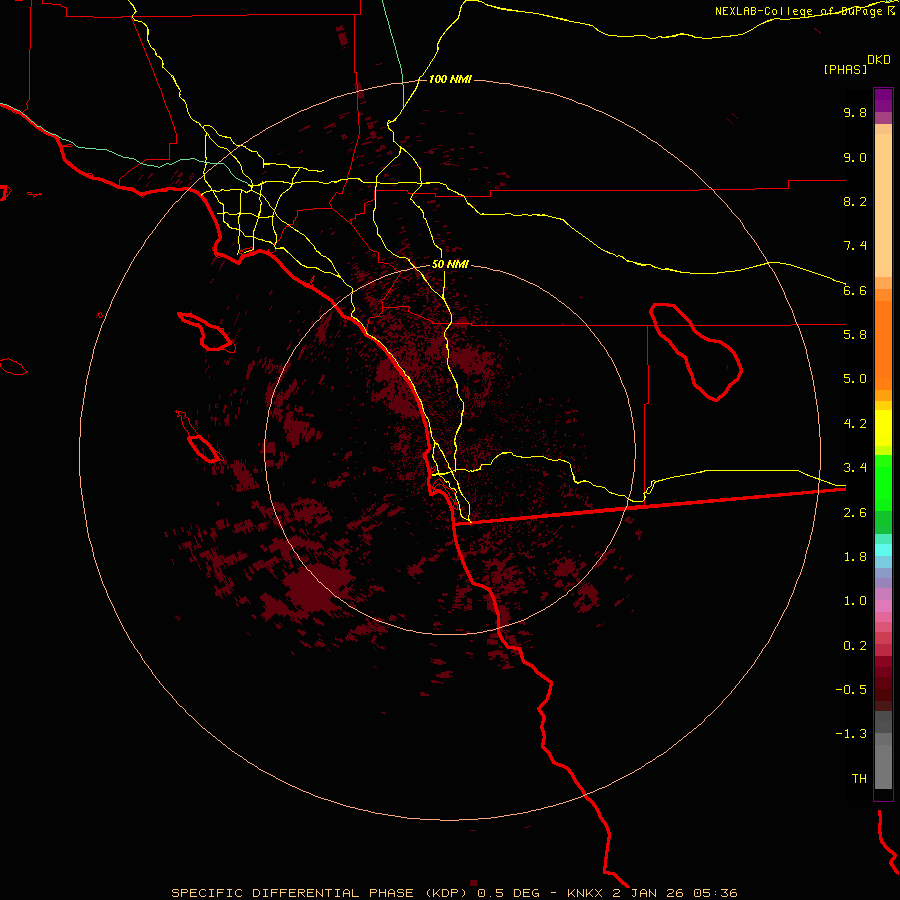Click the 2.6 scale value
The width and height of the screenshot is (900, 900).
(855, 513)
